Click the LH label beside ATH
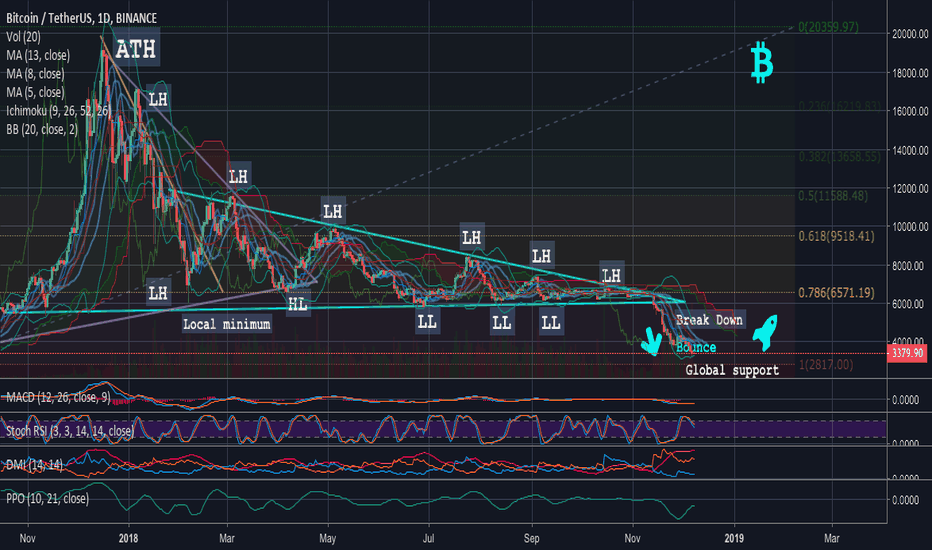The width and height of the screenshot is (932, 550). click(158, 99)
